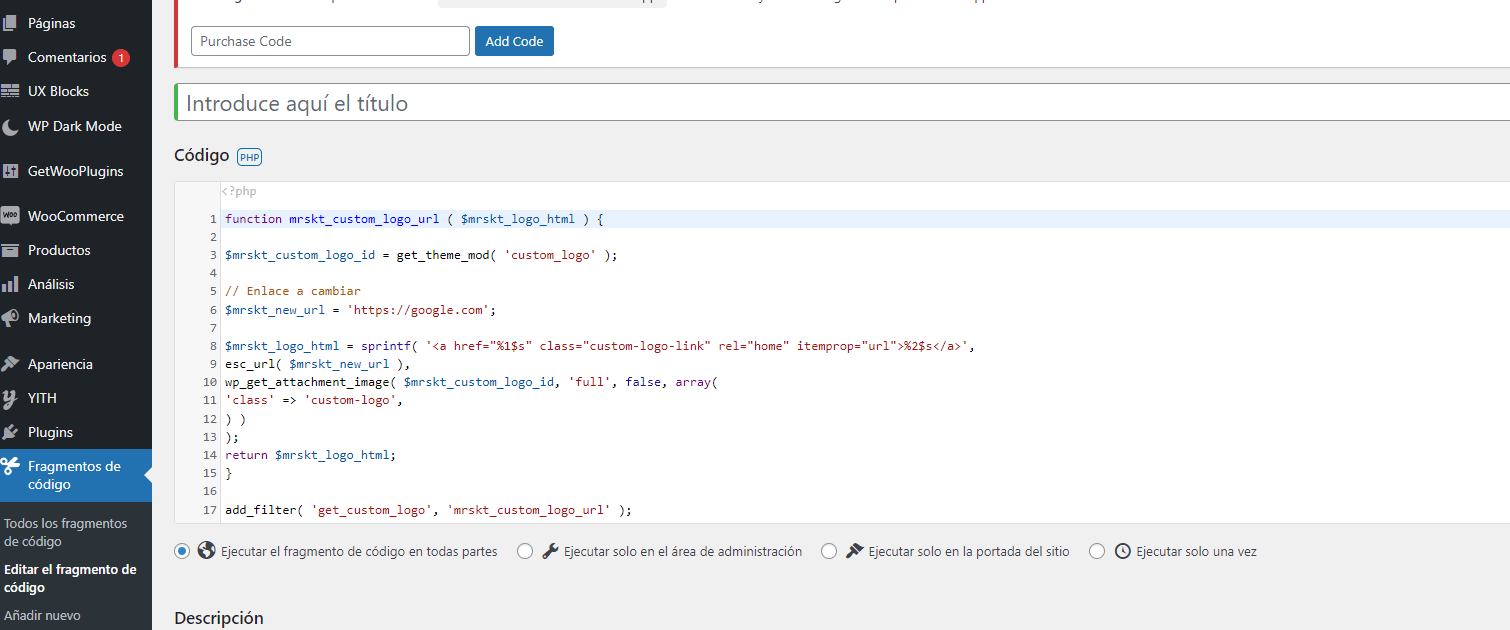Click line number 17 in the gutter
Image resolution: width=1510 pixels, height=630 pixels.
[x=210, y=510]
